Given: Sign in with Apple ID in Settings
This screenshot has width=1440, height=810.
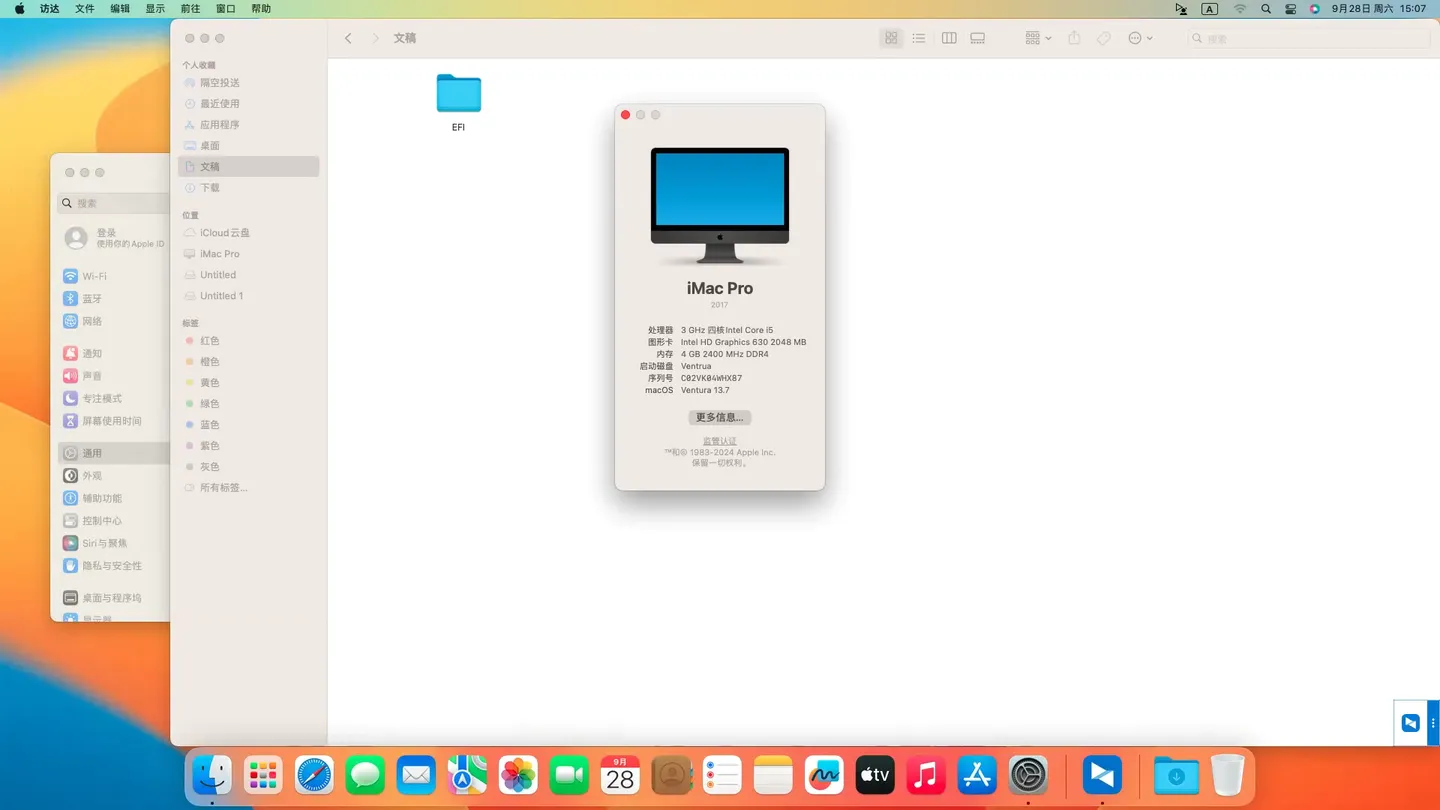Looking at the screenshot, I should pyautogui.click(x=114, y=238).
